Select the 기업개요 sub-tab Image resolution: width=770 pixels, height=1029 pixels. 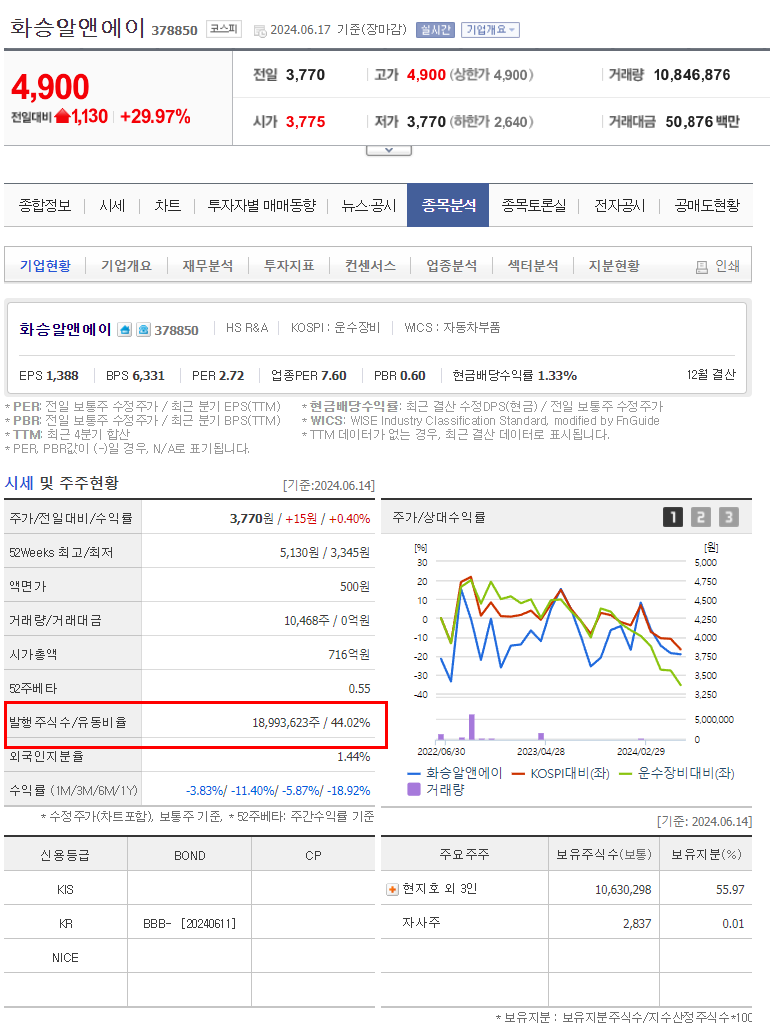(x=126, y=266)
